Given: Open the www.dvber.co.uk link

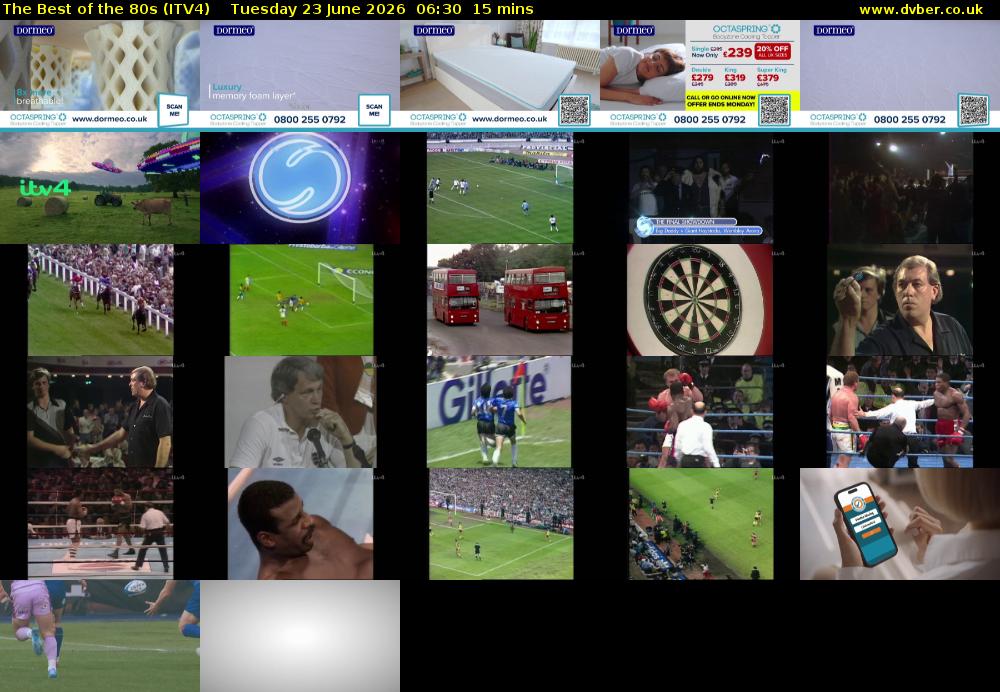Looking at the screenshot, I should [x=921, y=10].
